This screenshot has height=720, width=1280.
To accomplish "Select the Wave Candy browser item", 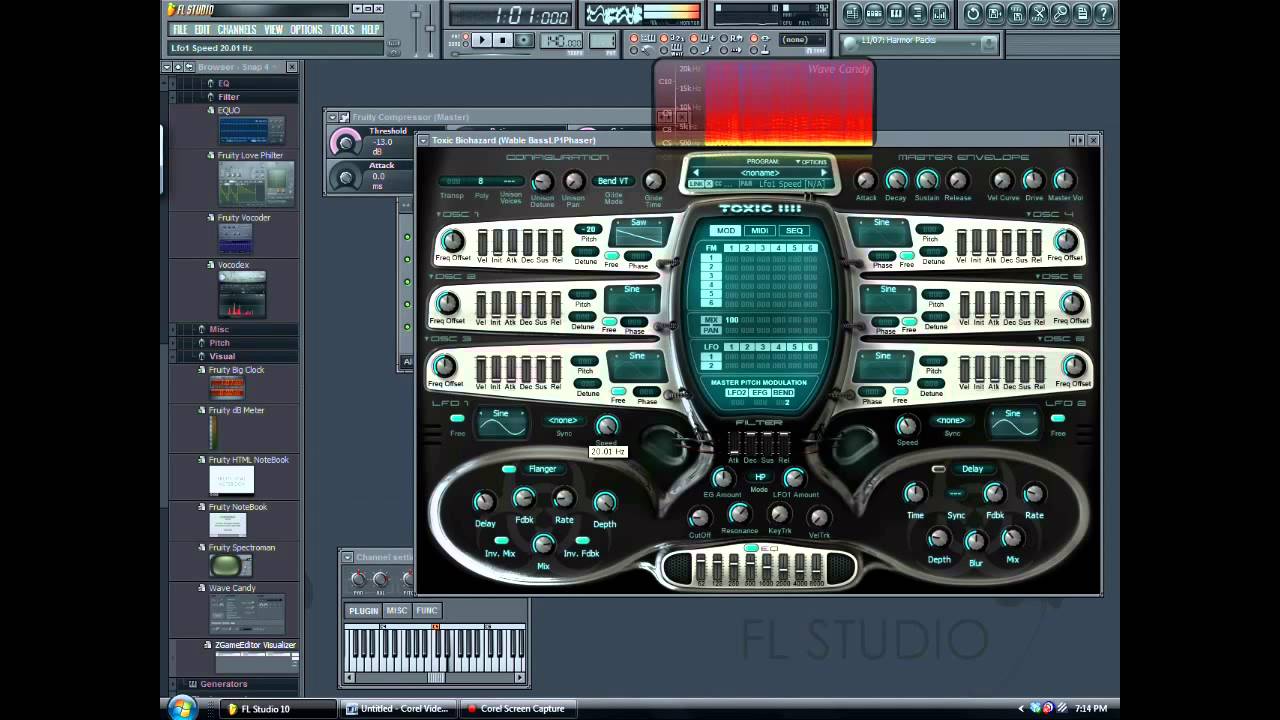I will tap(232, 588).
